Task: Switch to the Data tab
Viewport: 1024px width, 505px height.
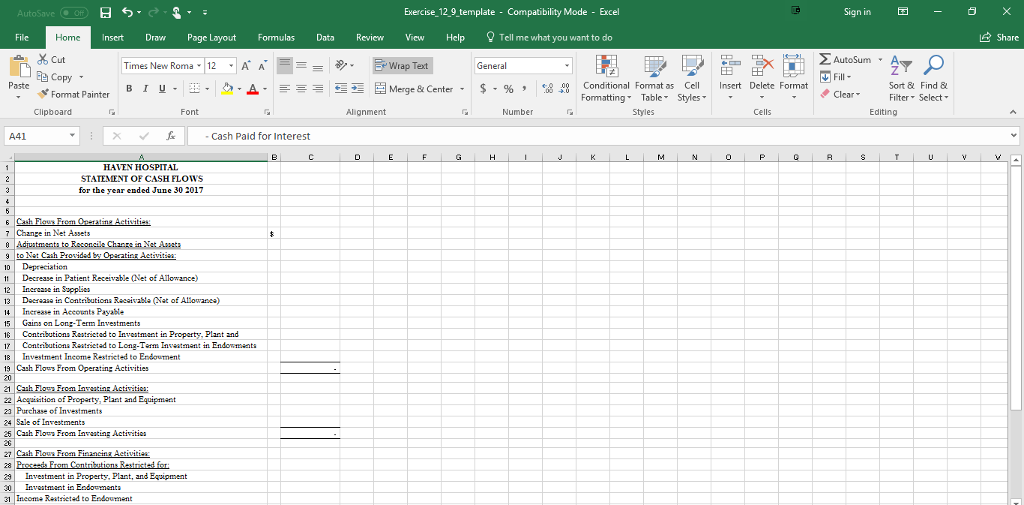Action: 325,38
